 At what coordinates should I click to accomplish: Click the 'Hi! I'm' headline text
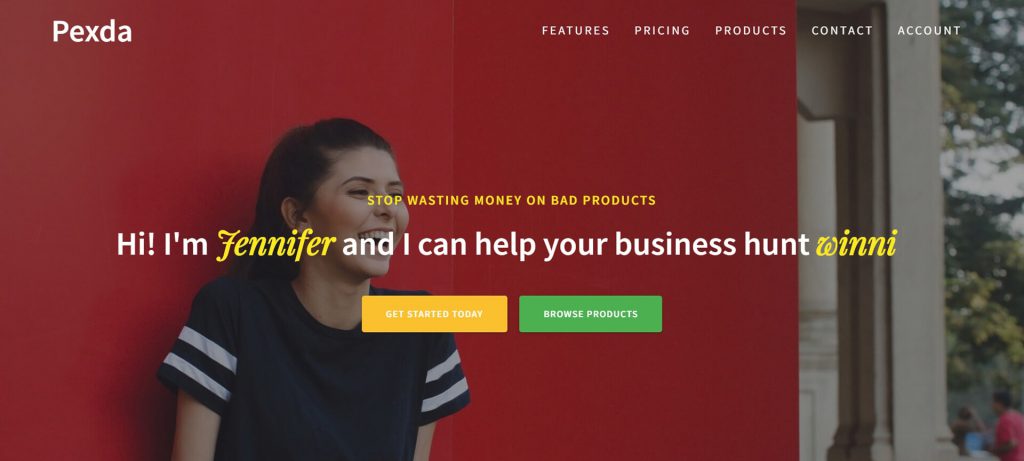tap(162, 245)
